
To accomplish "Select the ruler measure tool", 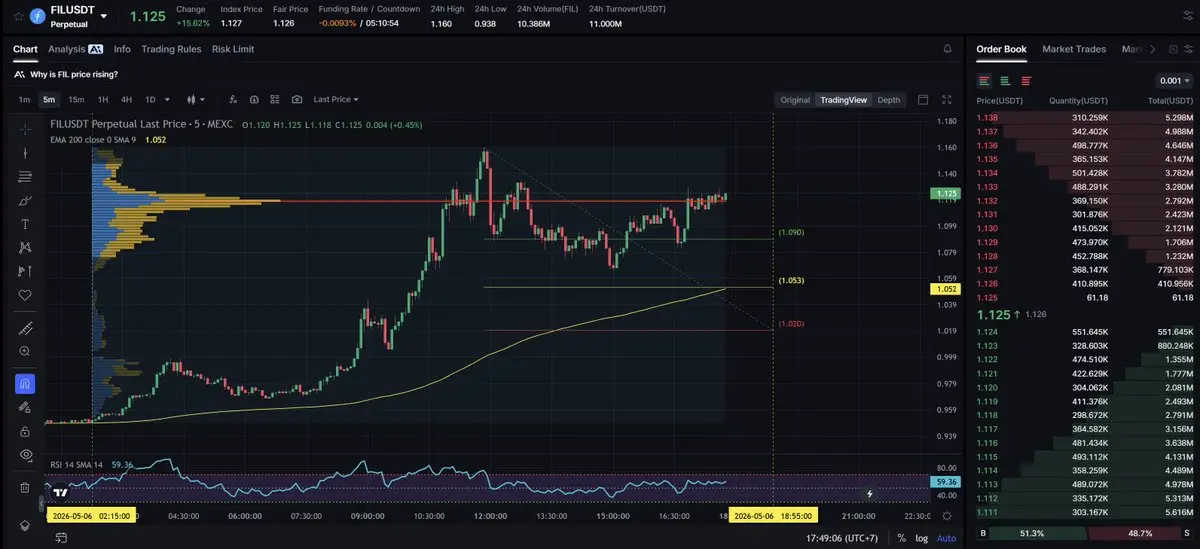I will [25, 328].
